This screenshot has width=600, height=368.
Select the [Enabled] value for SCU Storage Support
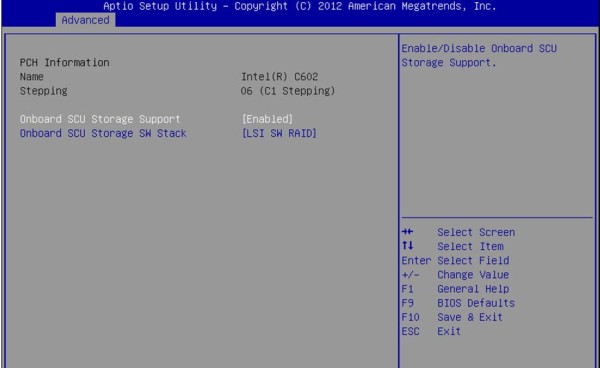coord(267,119)
